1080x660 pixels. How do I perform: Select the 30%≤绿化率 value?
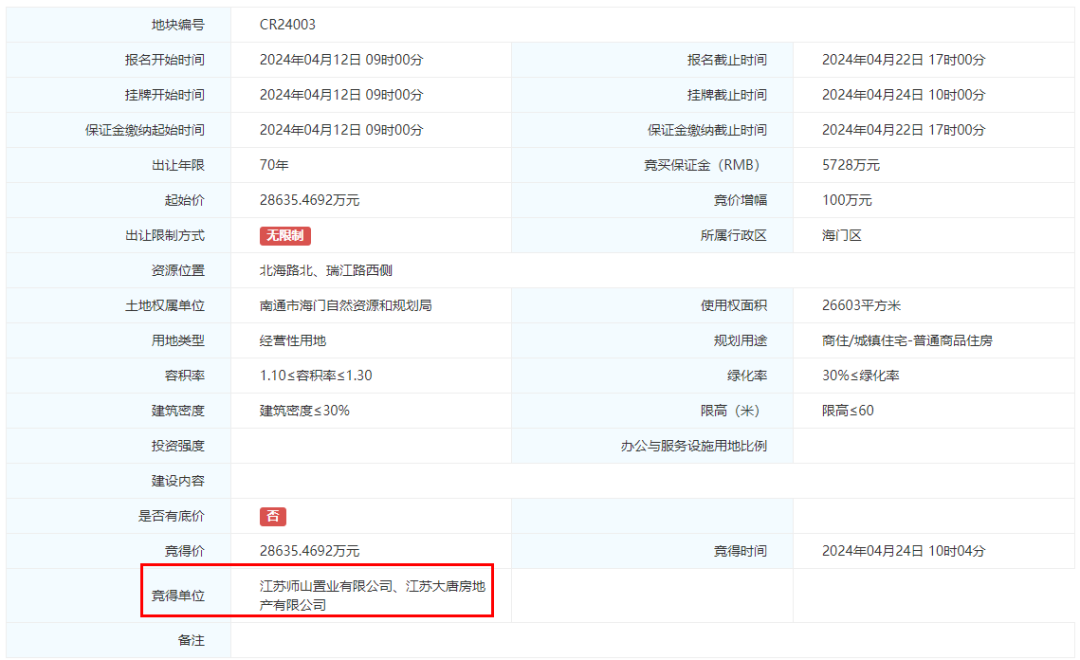point(860,376)
